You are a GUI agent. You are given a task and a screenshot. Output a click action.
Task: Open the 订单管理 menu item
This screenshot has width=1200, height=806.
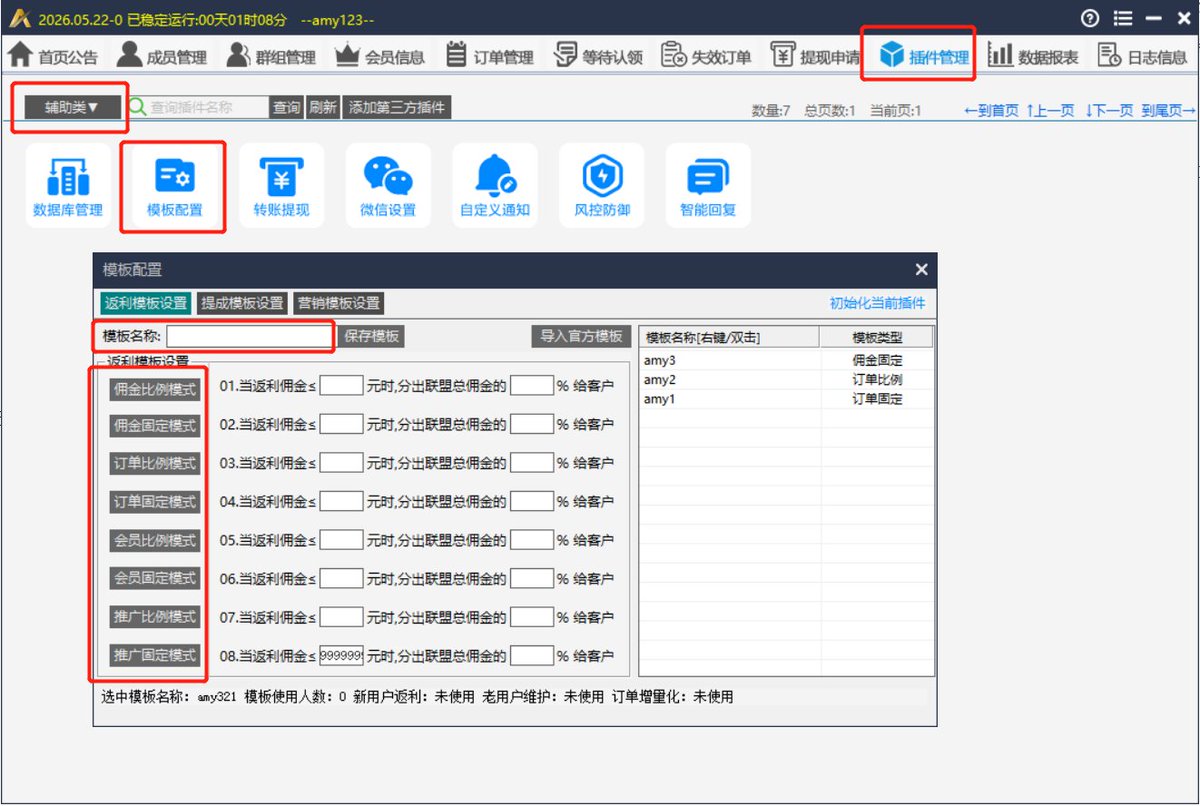[490, 57]
